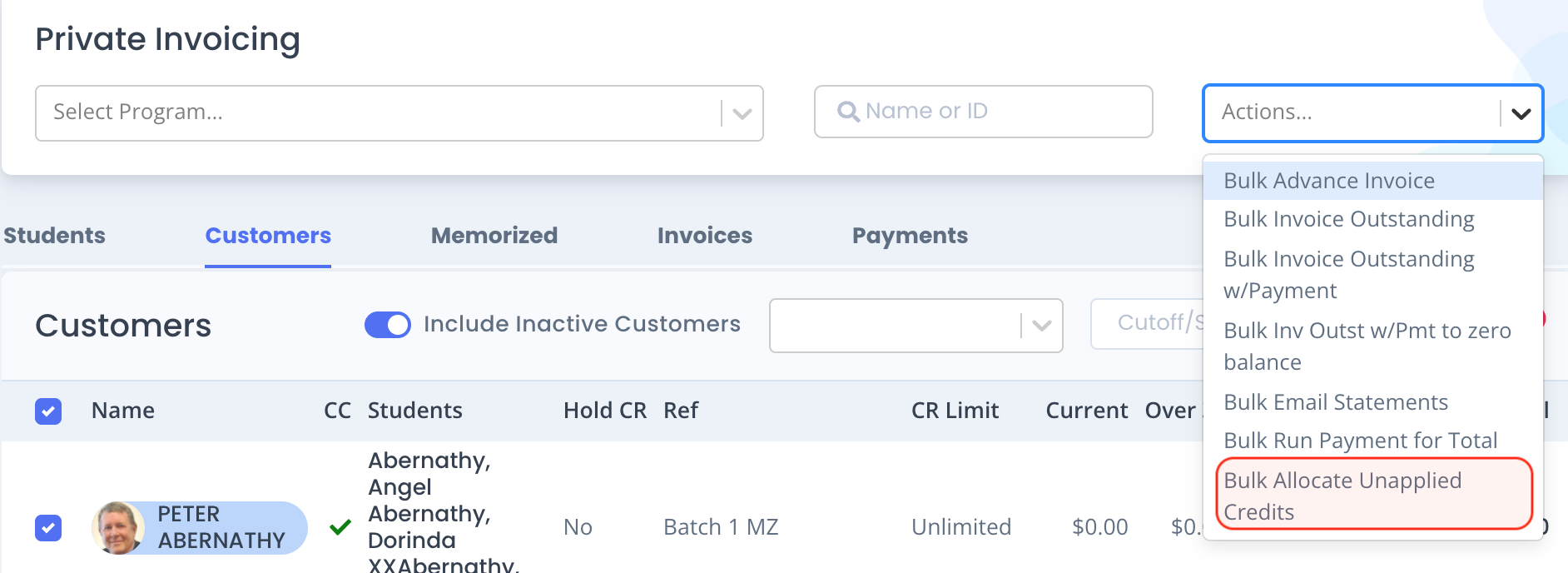Screen dimensions: 1568x573
Task: Click the green CC checkmark icon
Action: tap(340, 527)
